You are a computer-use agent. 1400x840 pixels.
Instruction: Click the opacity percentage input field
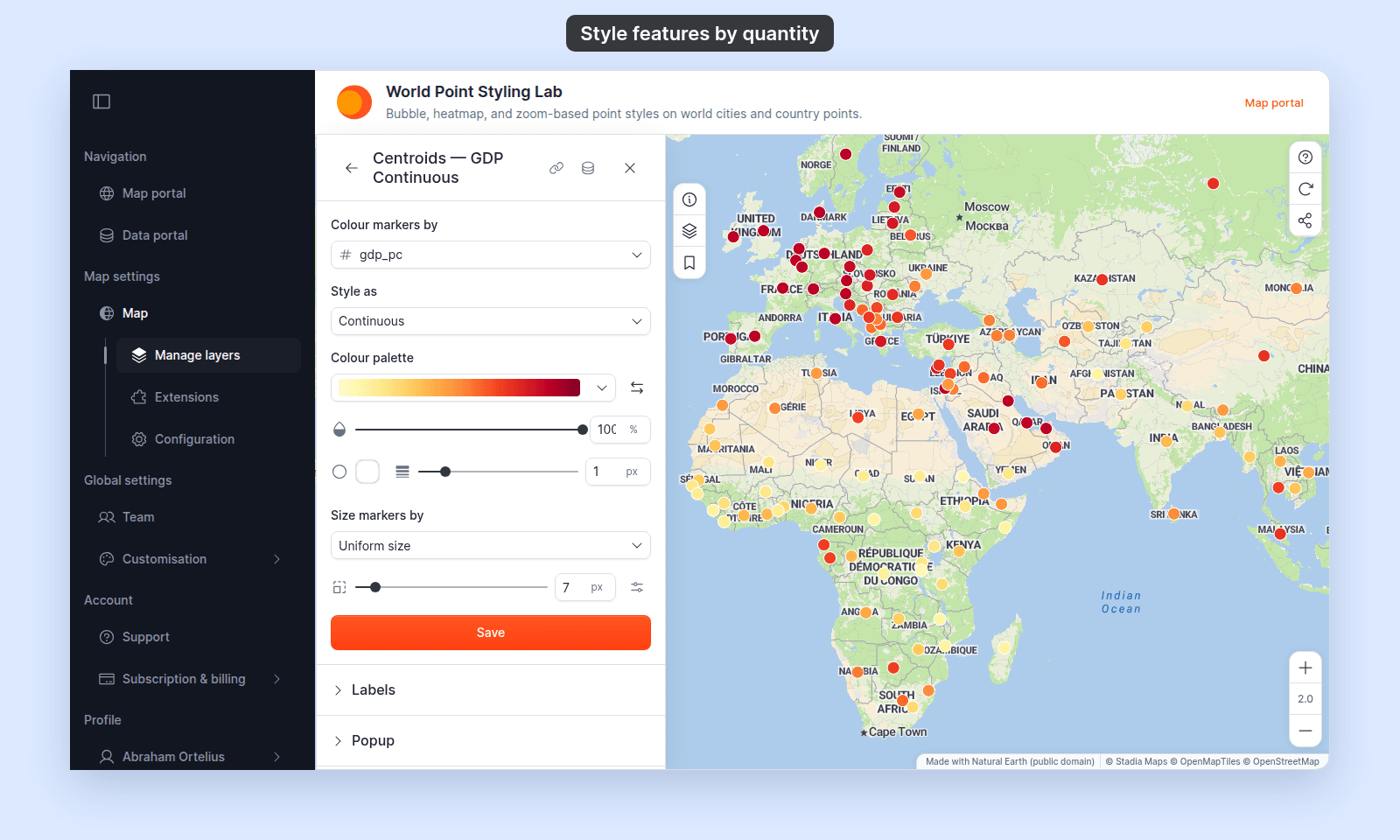(x=620, y=430)
